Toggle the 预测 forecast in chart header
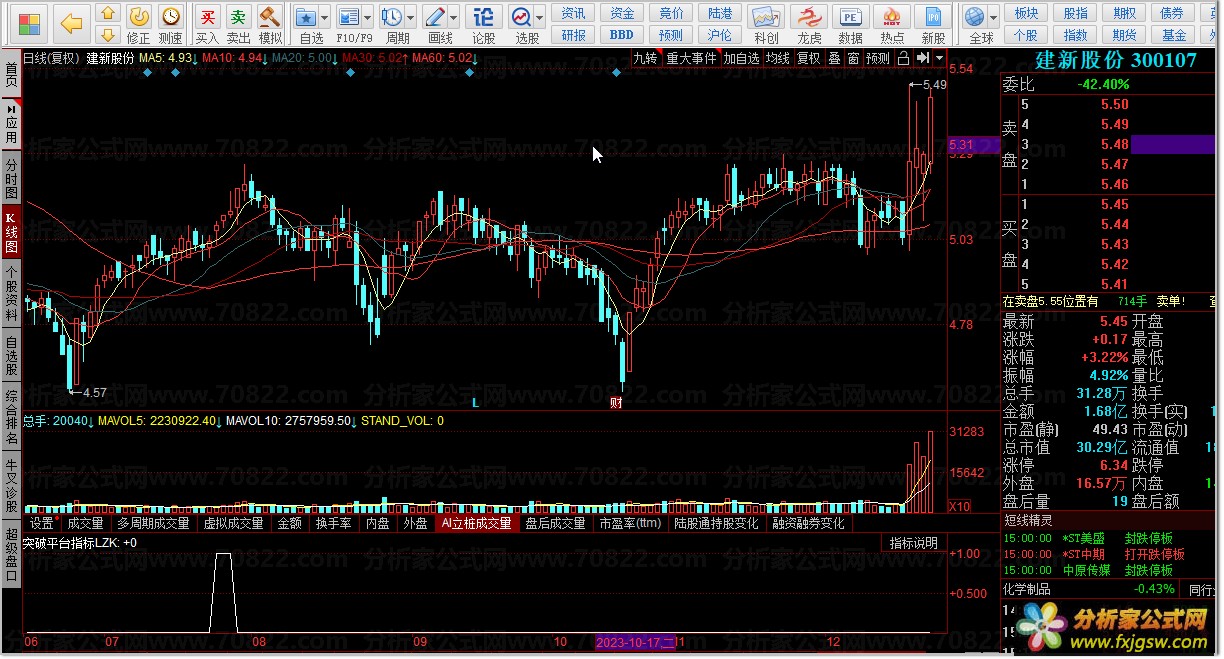Screen dimensions: 1224x659 click(878, 58)
